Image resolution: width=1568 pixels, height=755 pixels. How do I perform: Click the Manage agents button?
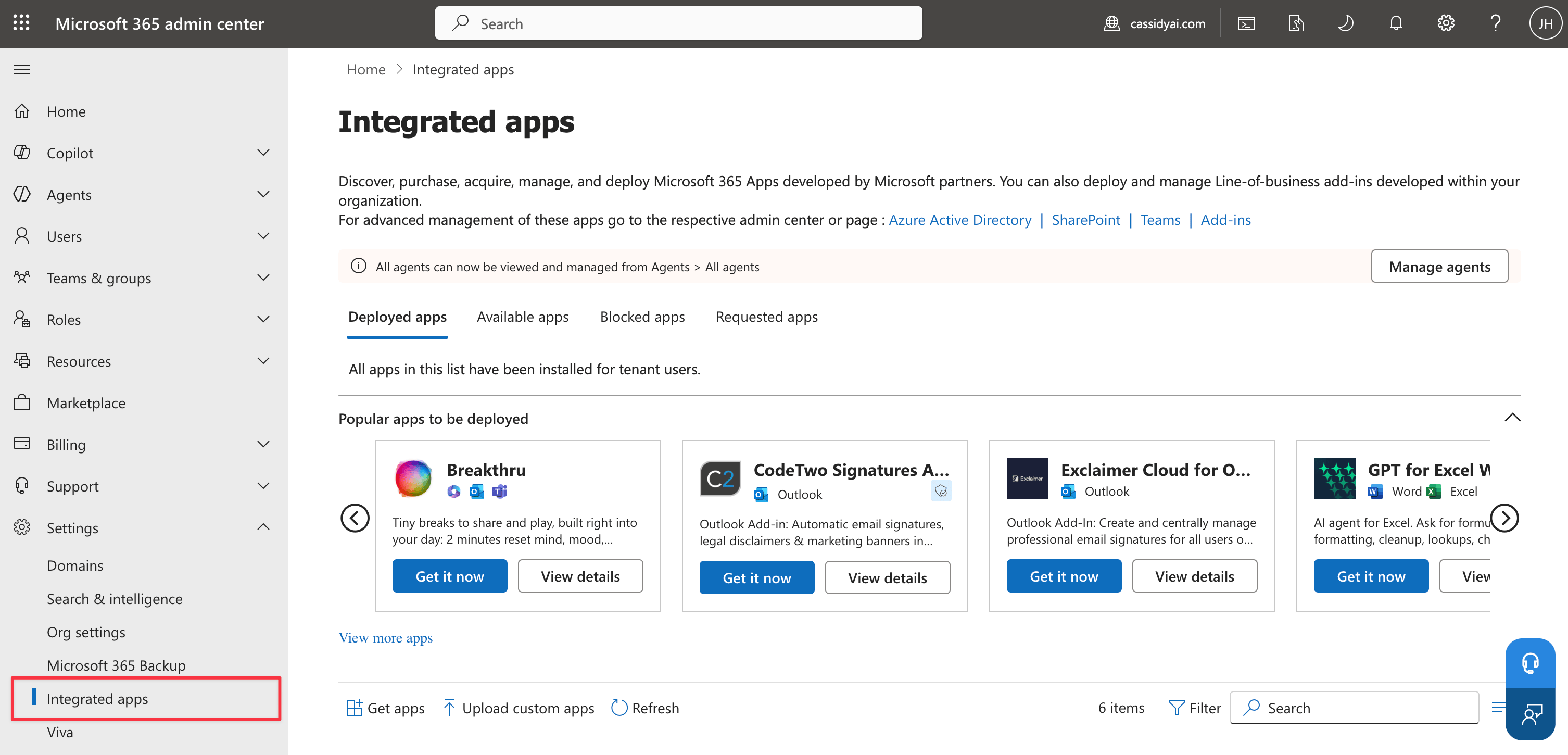point(1439,266)
